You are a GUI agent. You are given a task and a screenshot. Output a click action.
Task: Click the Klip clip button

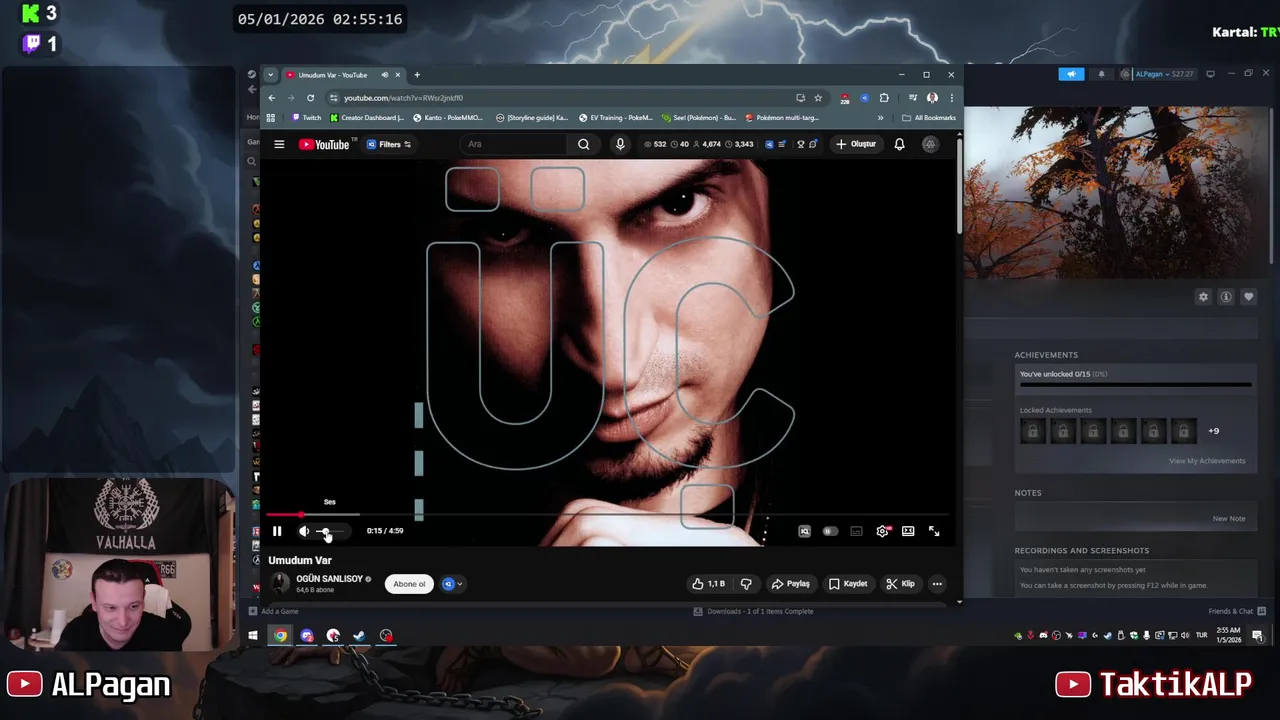click(x=900, y=584)
